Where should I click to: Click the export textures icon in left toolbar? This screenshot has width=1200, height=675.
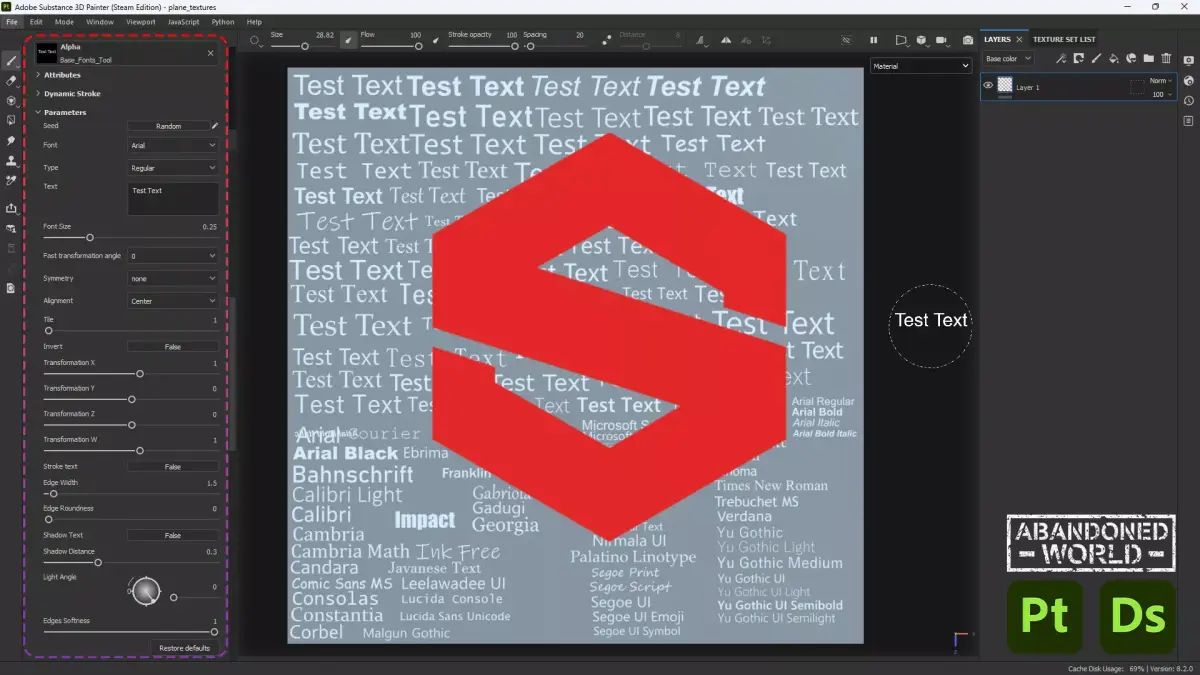point(11,208)
